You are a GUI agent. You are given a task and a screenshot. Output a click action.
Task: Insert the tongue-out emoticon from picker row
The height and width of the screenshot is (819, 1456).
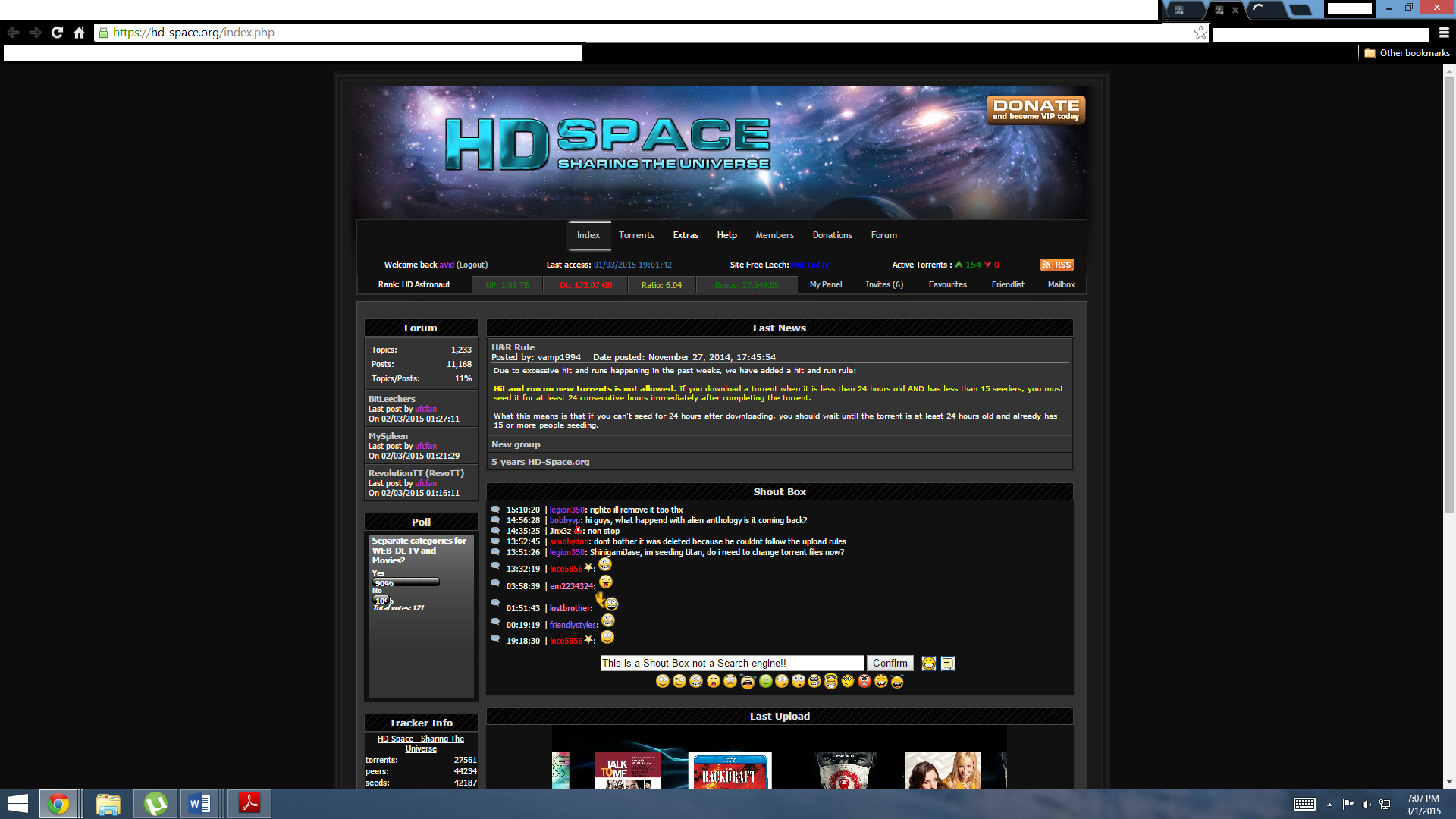pos(714,682)
